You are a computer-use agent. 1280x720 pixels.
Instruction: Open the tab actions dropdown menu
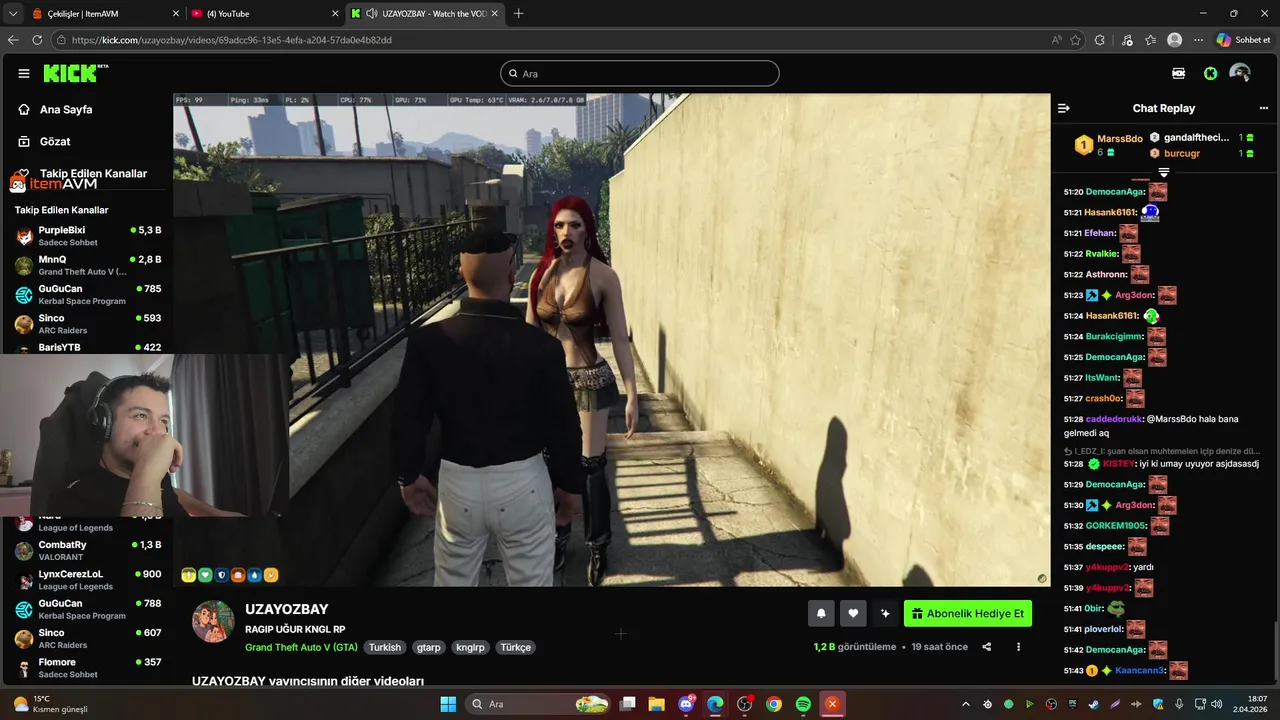click(x=12, y=13)
